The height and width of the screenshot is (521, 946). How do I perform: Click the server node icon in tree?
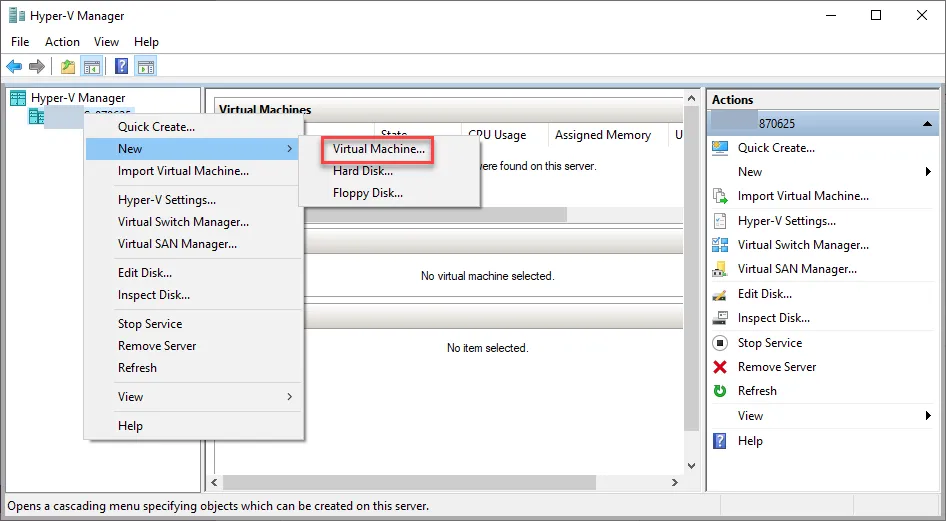point(36,116)
